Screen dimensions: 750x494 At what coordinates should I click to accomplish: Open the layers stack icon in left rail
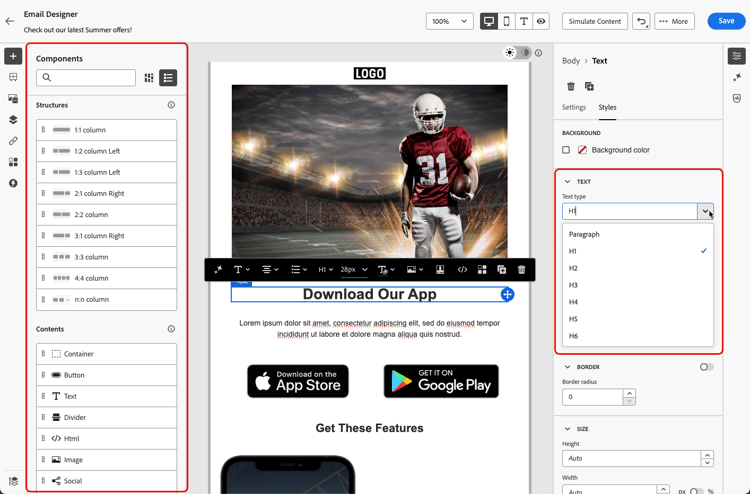click(13, 120)
